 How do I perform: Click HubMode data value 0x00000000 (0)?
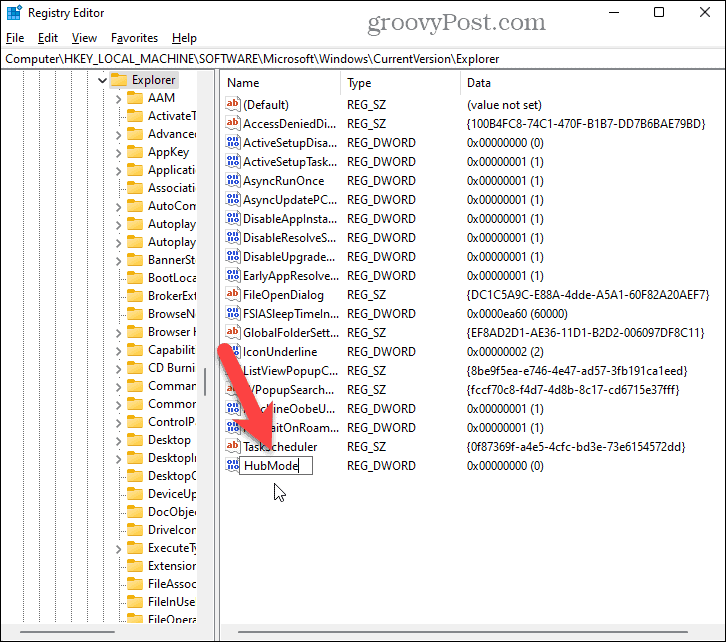(x=505, y=466)
